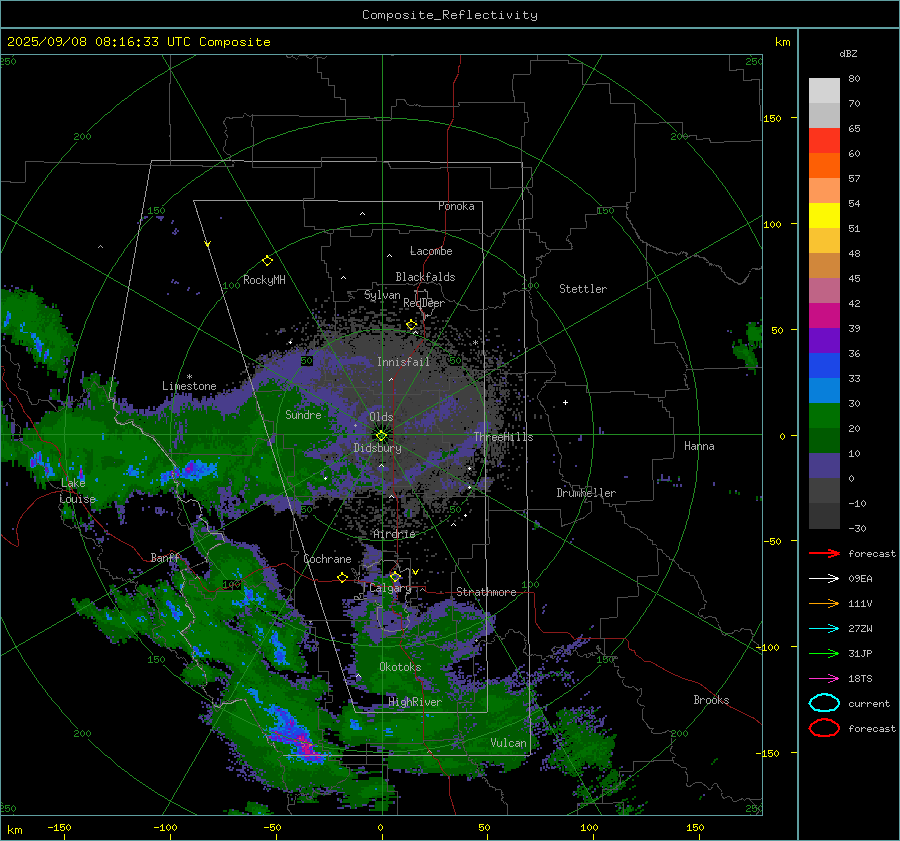This screenshot has height=841, width=900.
Task: Click the dBZ legend heading
Action: tap(848, 53)
